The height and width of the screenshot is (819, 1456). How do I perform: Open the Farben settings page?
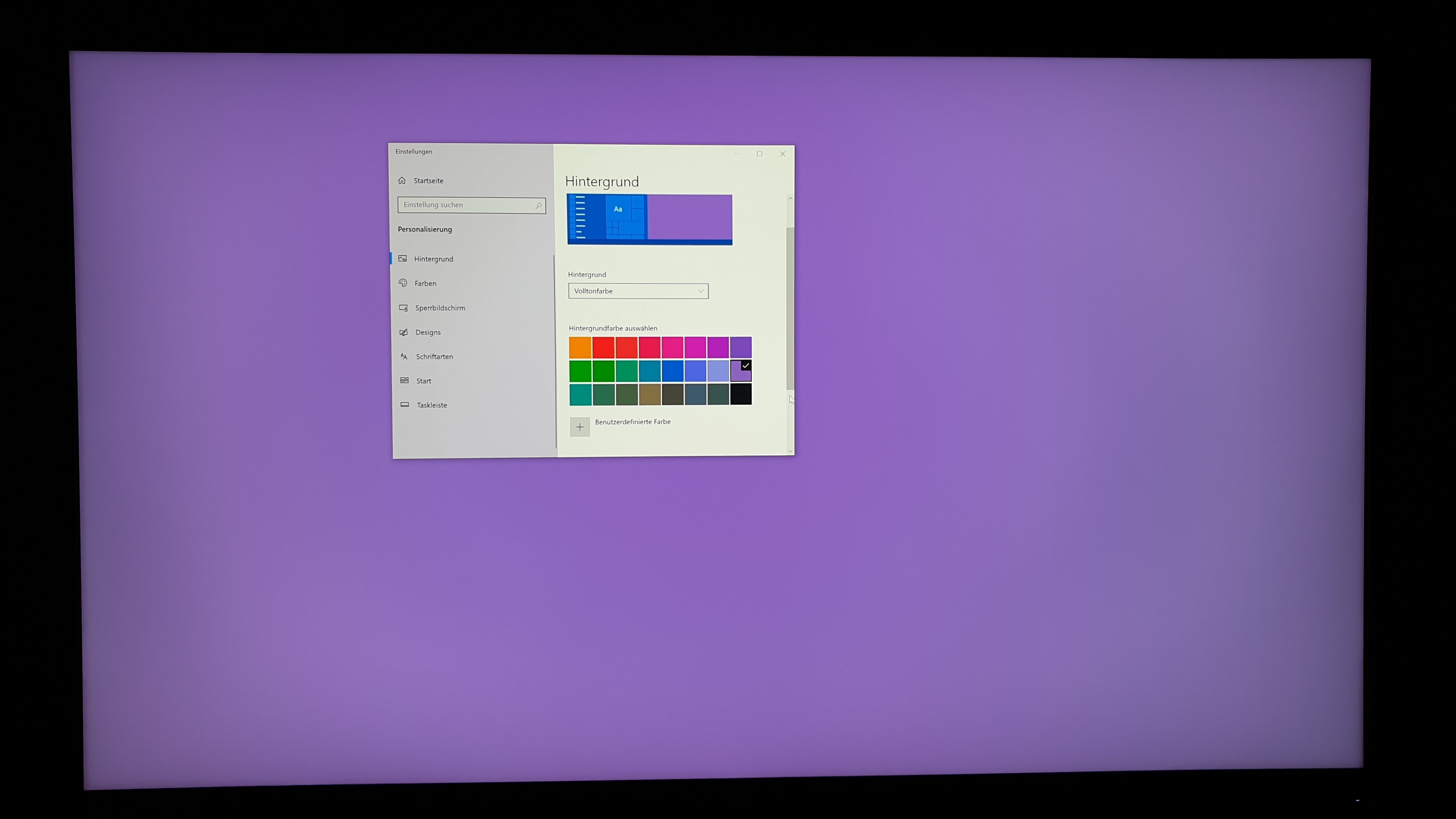tap(425, 283)
